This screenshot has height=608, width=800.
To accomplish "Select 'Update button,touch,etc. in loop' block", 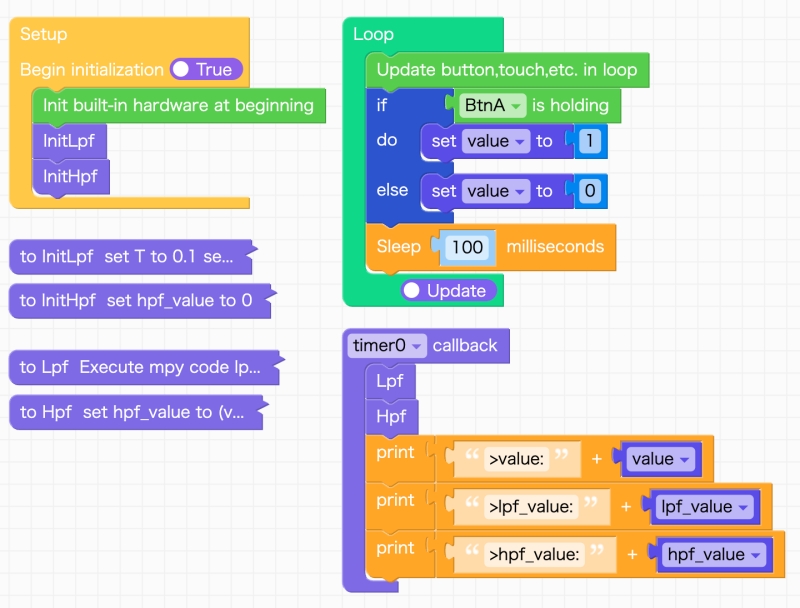I will pyautogui.click(x=506, y=70).
